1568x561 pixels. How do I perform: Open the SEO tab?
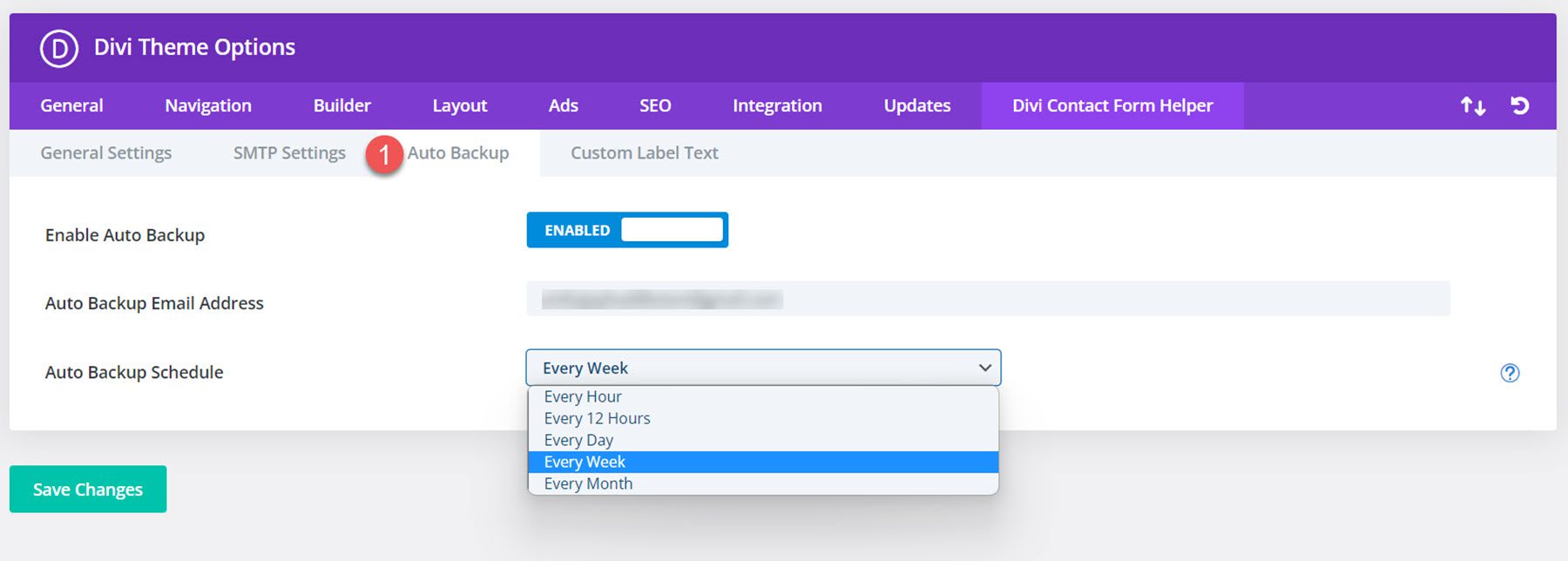coord(655,105)
